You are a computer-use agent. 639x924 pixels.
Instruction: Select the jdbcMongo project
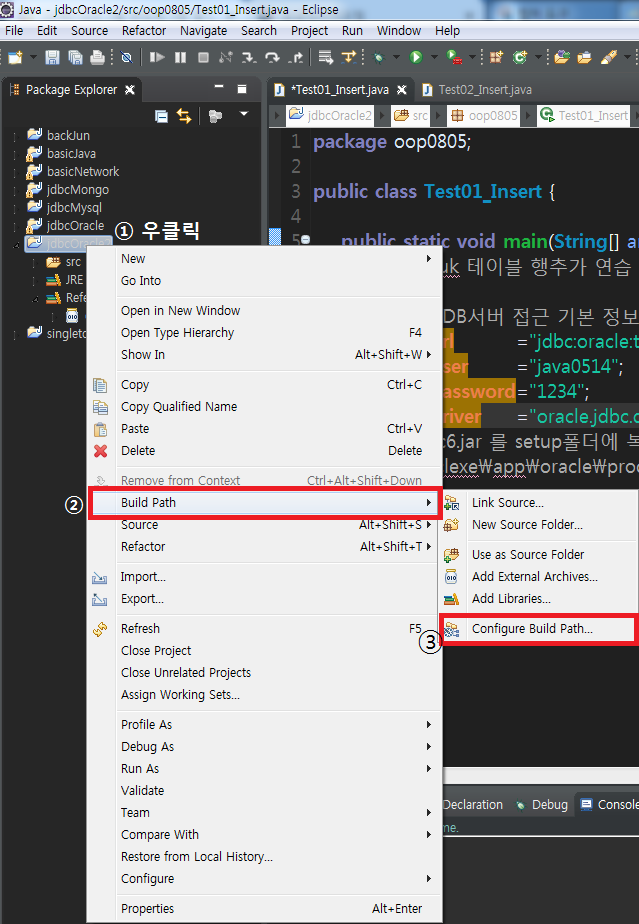[78, 190]
